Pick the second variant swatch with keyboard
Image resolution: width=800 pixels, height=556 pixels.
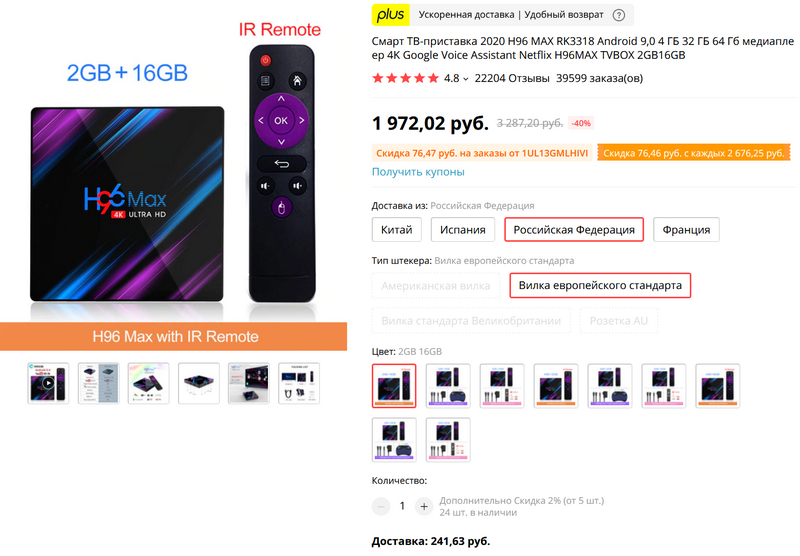448,386
